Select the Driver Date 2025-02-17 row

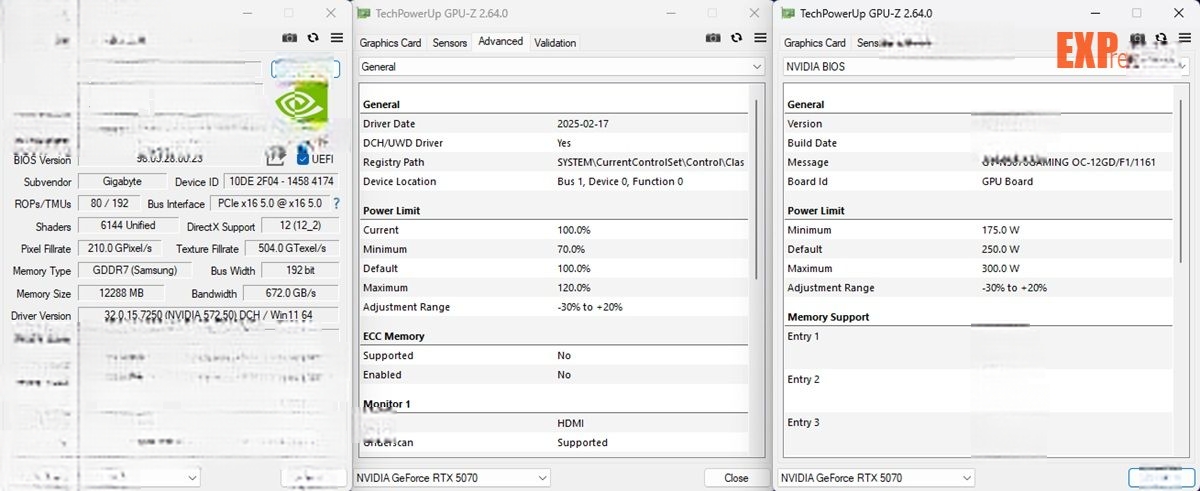pos(553,124)
